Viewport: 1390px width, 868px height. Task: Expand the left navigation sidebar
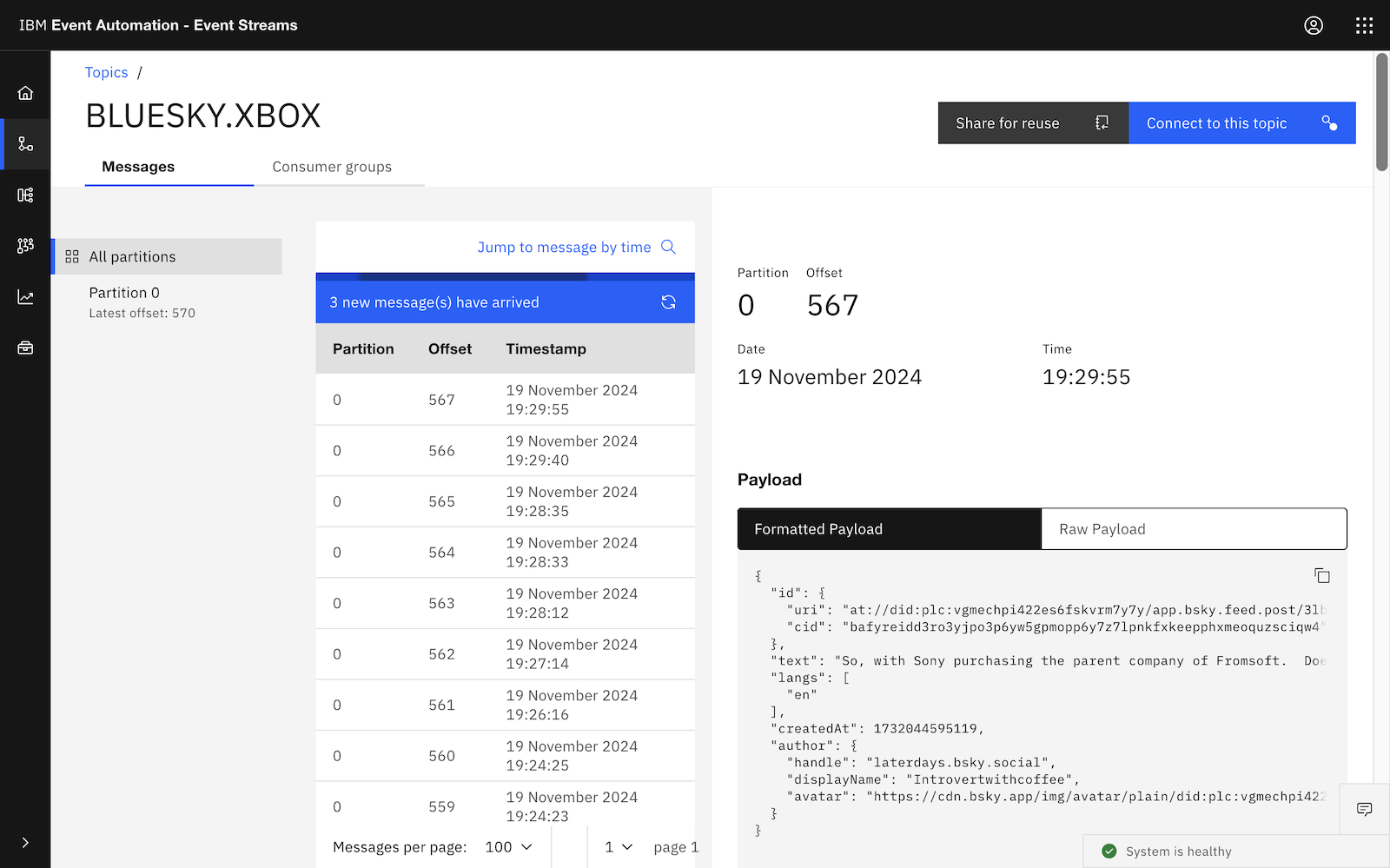coord(25,842)
